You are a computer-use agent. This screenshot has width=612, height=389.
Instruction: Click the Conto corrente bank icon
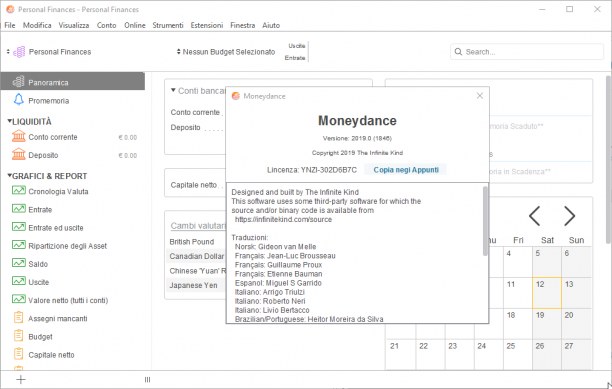point(18,136)
